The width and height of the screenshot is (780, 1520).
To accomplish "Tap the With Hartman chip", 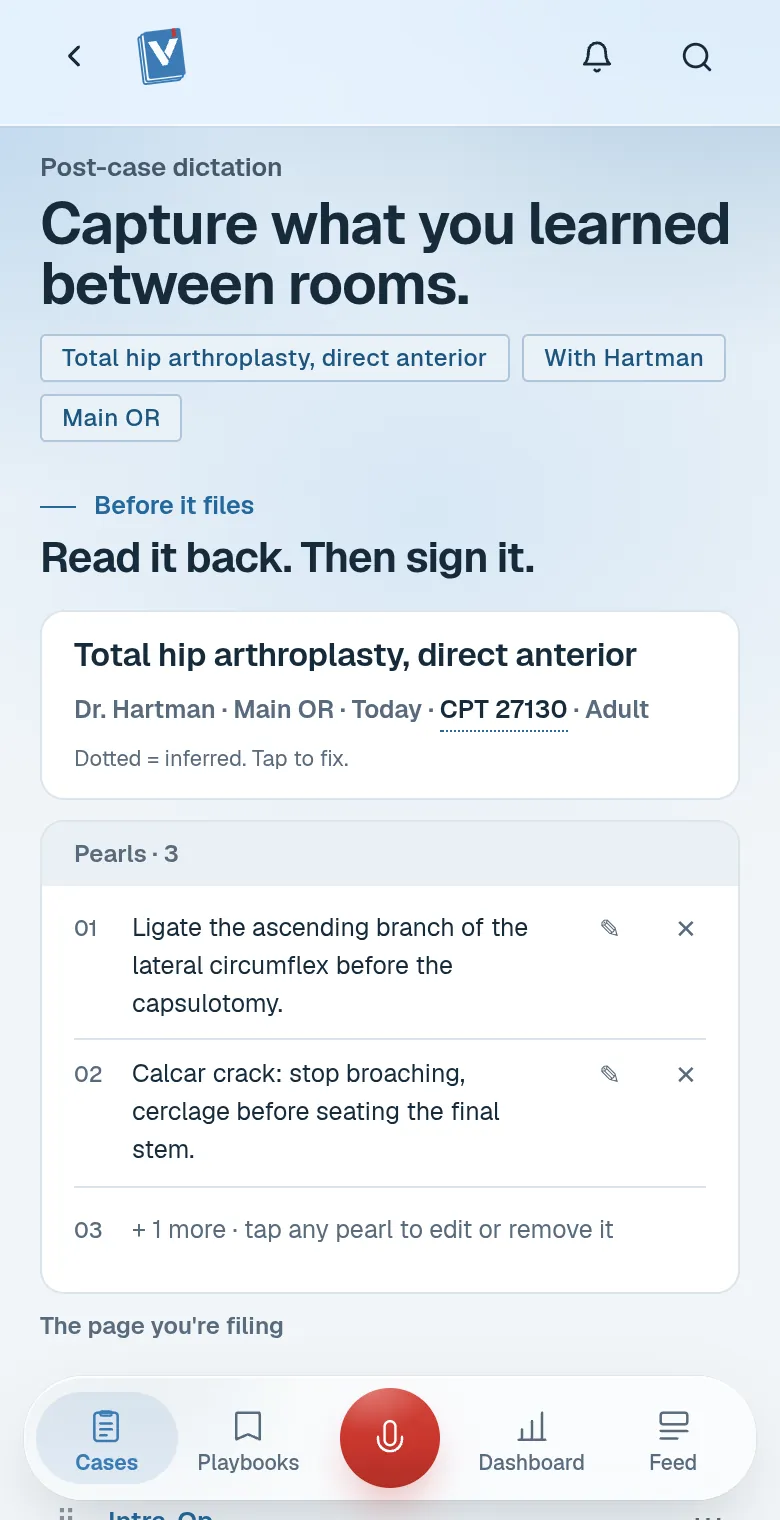I will 624,358.
